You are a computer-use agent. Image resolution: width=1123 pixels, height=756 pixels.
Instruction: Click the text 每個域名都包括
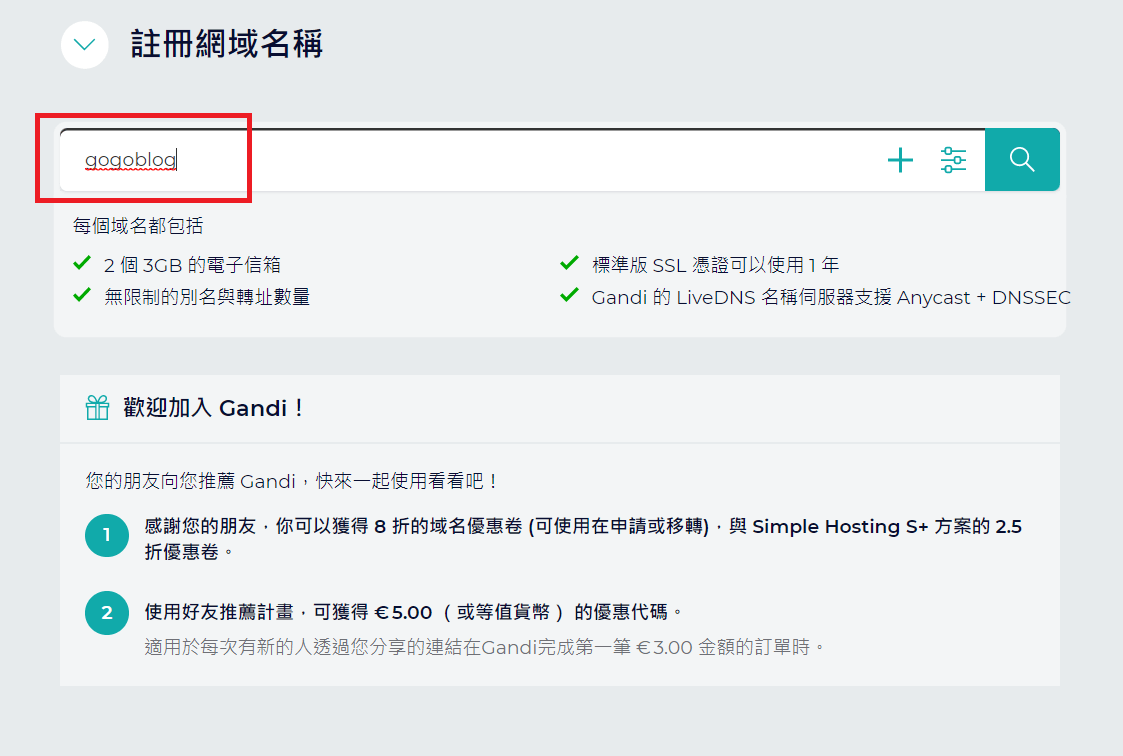138,226
